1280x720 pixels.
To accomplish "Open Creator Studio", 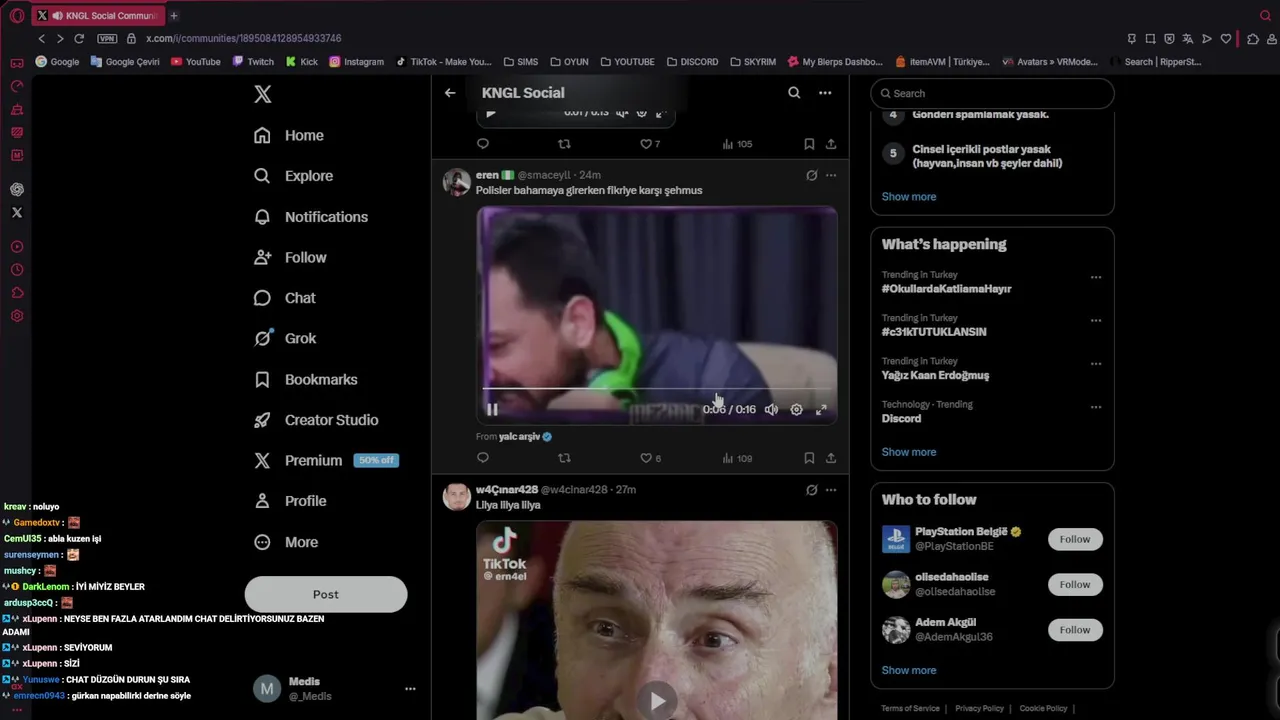I will point(316,420).
